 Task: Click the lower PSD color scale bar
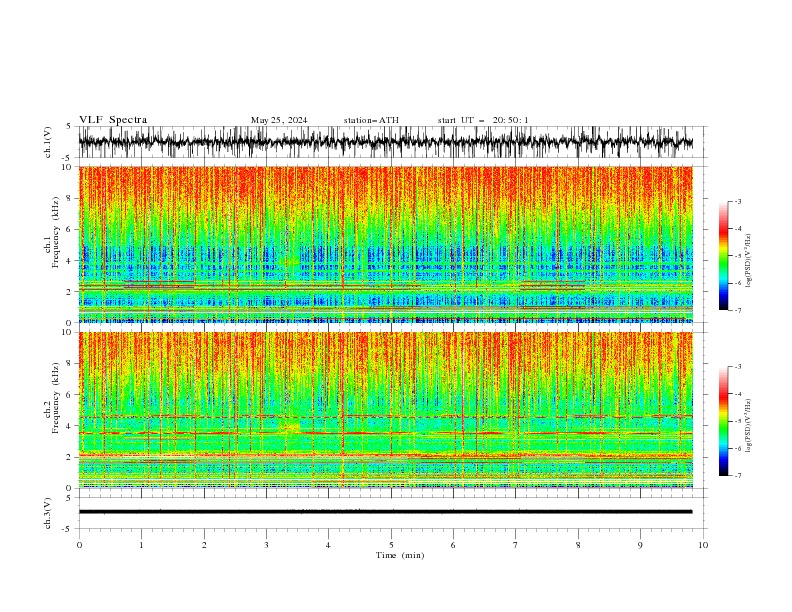click(723, 421)
